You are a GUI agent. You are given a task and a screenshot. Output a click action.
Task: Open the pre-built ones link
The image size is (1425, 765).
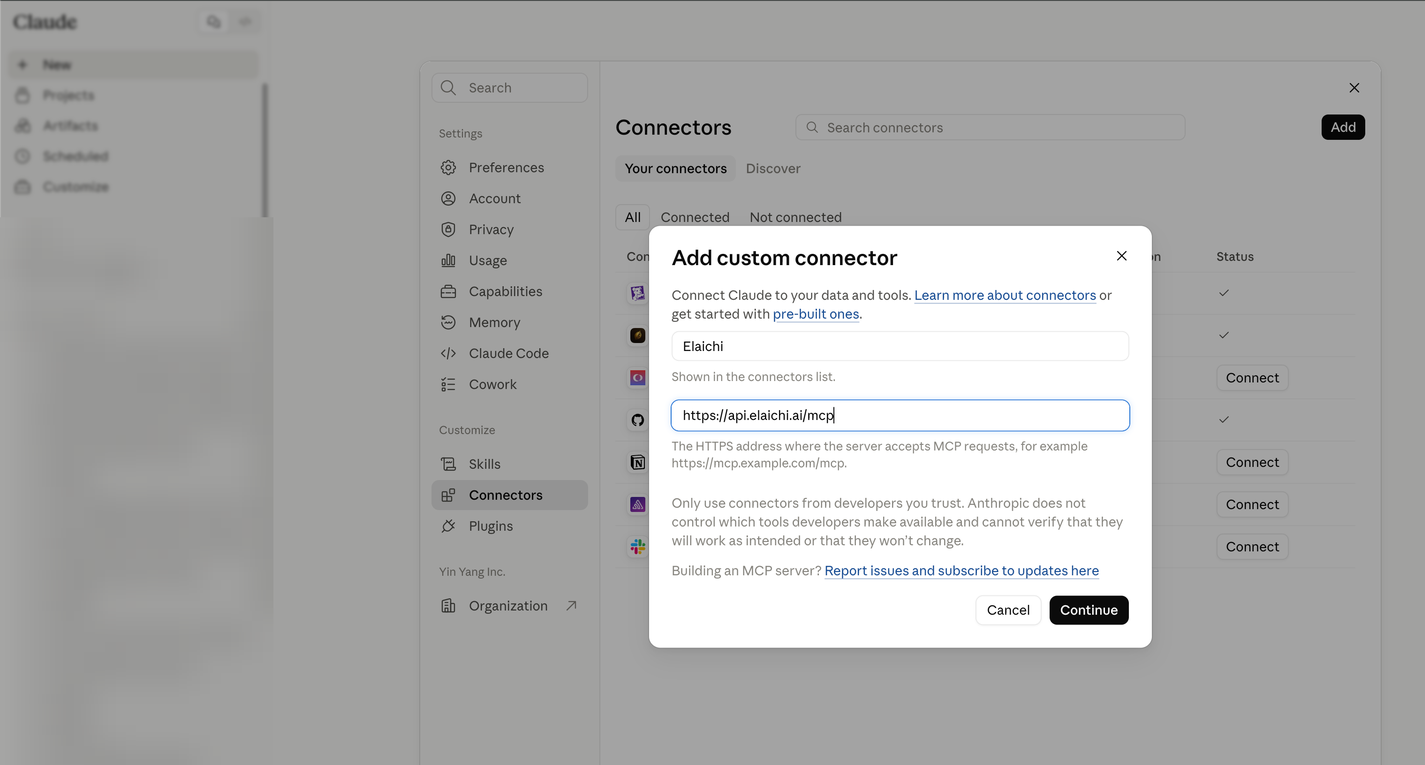click(x=816, y=314)
